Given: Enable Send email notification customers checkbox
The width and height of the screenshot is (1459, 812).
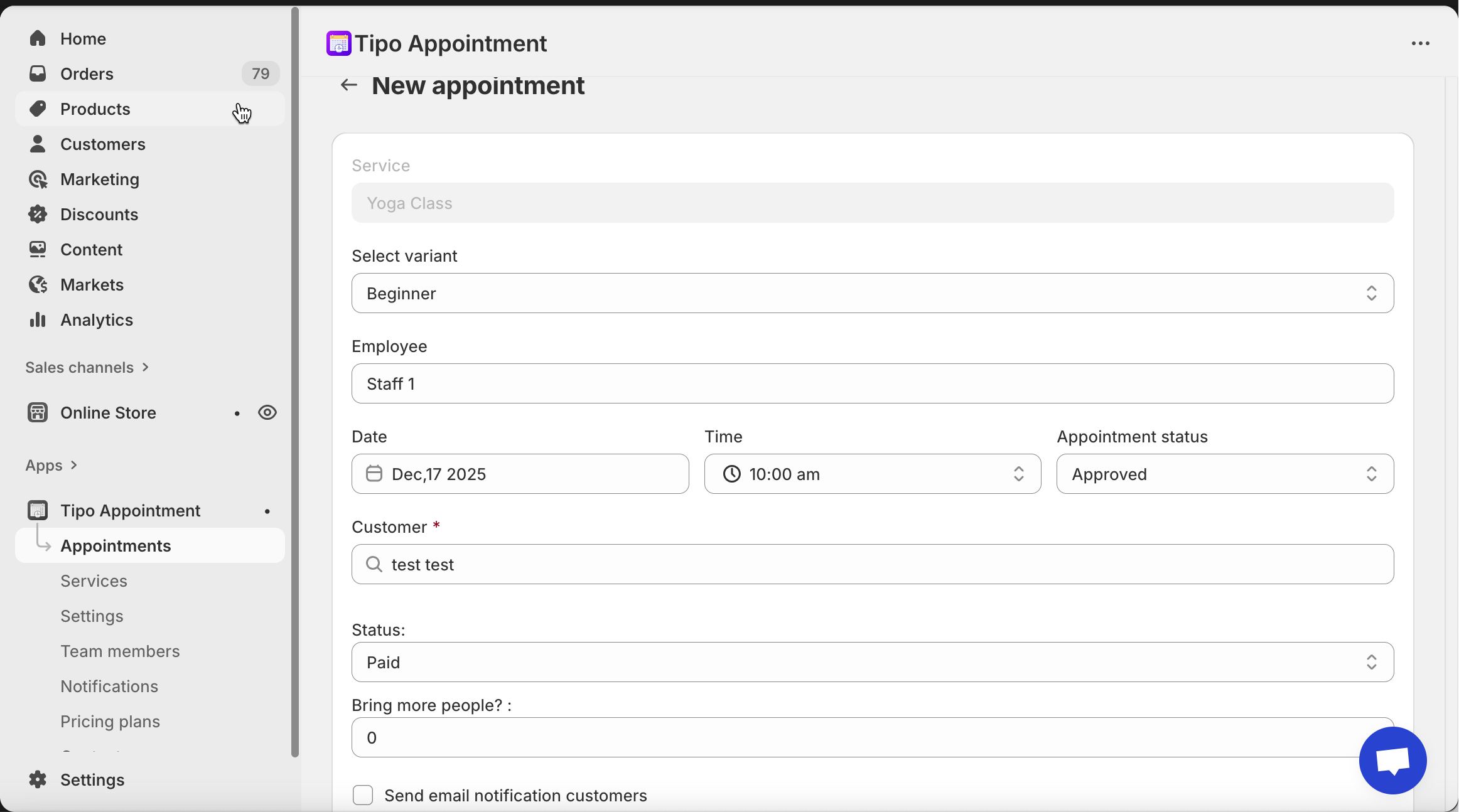Looking at the screenshot, I should tap(363, 795).
